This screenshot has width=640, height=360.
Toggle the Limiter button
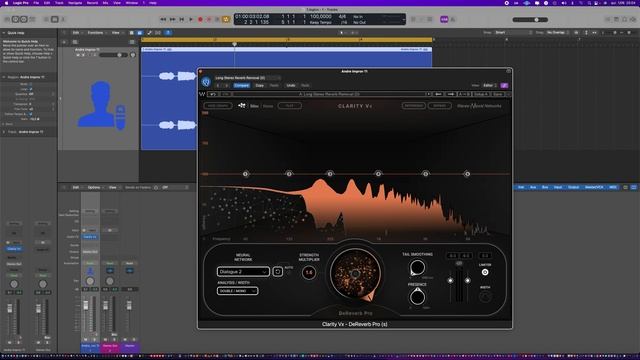485,272
